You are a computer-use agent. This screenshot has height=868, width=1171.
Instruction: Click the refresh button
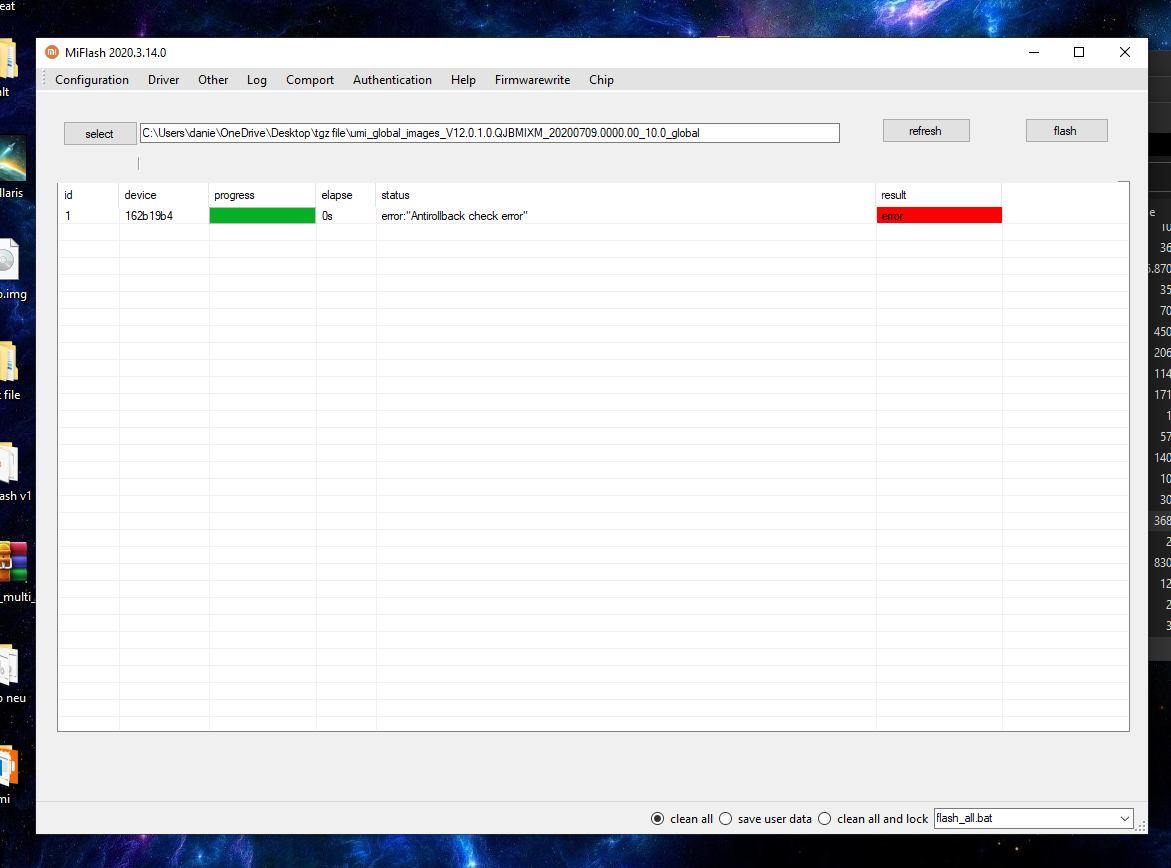point(926,131)
